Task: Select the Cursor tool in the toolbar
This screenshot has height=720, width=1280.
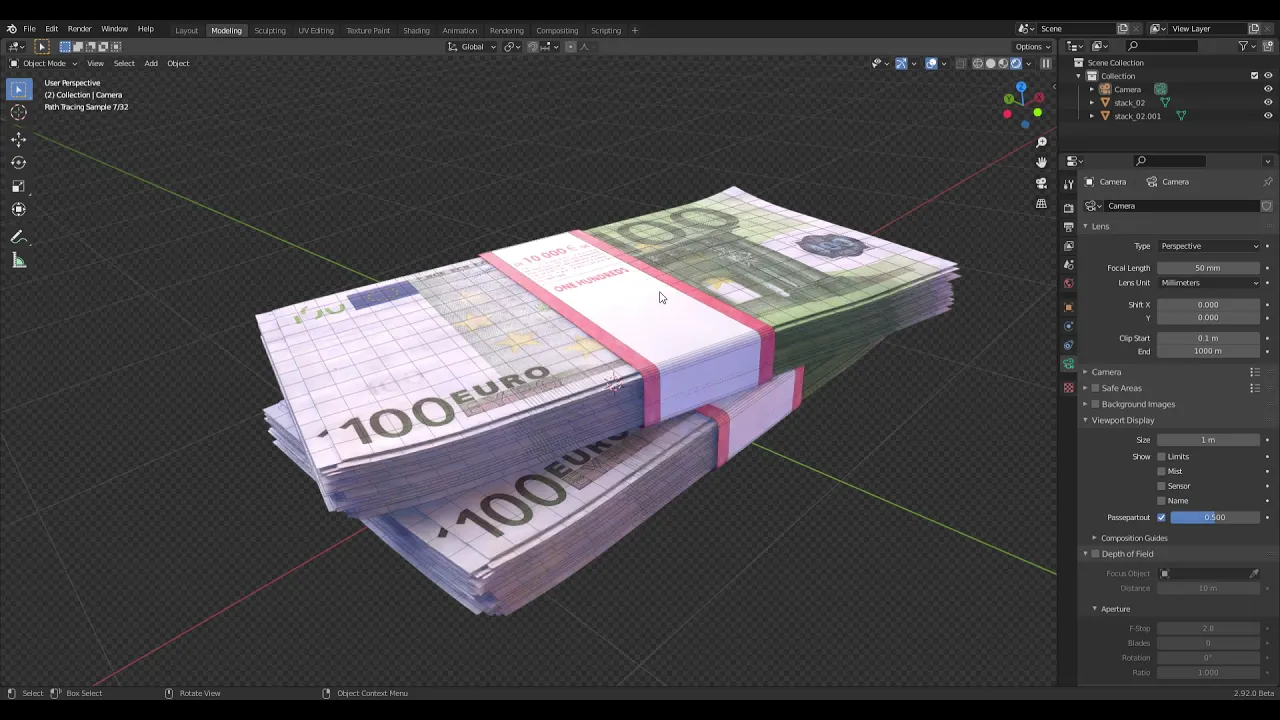Action: tap(18, 113)
